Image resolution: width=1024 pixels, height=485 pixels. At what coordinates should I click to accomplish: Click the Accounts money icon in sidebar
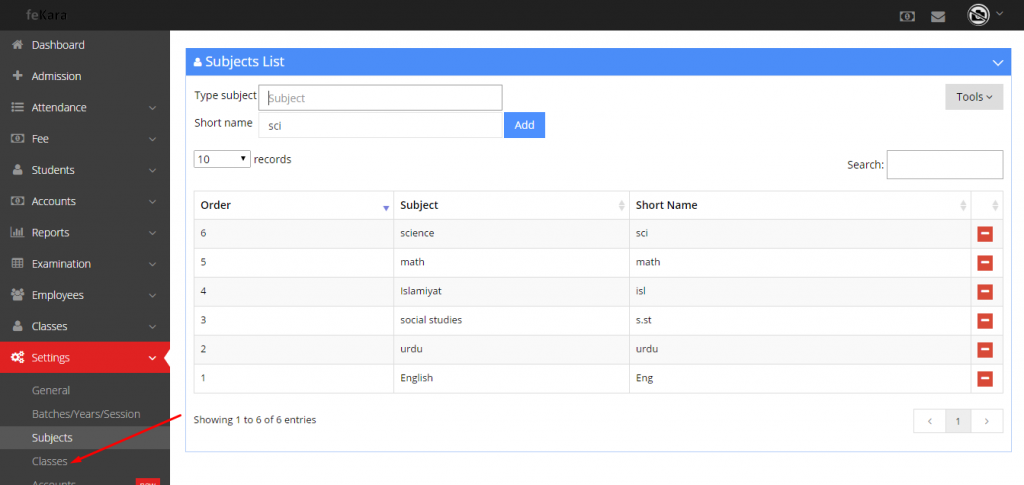pyautogui.click(x=18, y=201)
